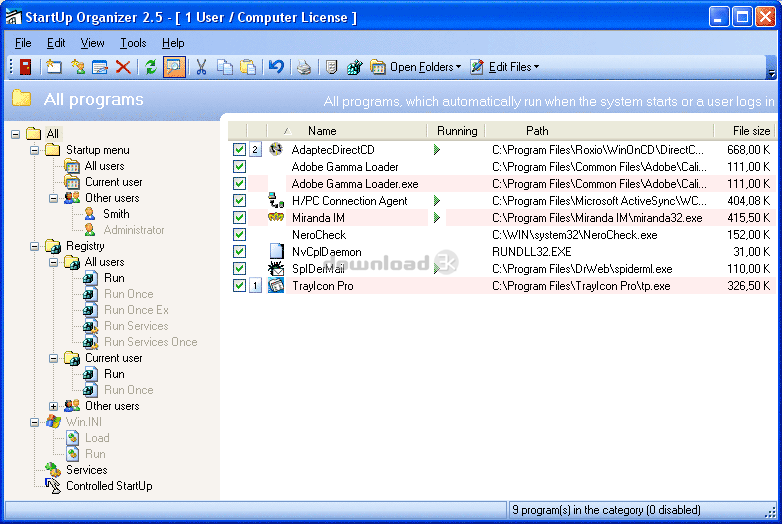Collapse Other users under Startup menu
This screenshot has height=524, width=782.
coord(53,198)
